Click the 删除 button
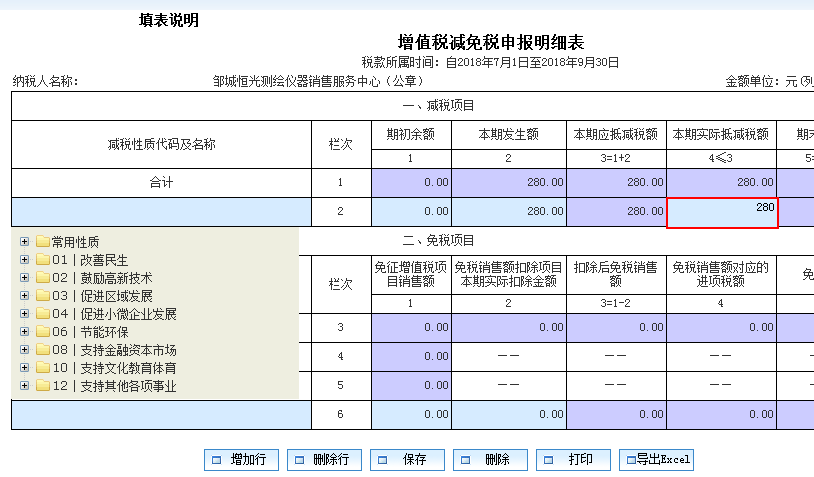 [x=491, y=460]
